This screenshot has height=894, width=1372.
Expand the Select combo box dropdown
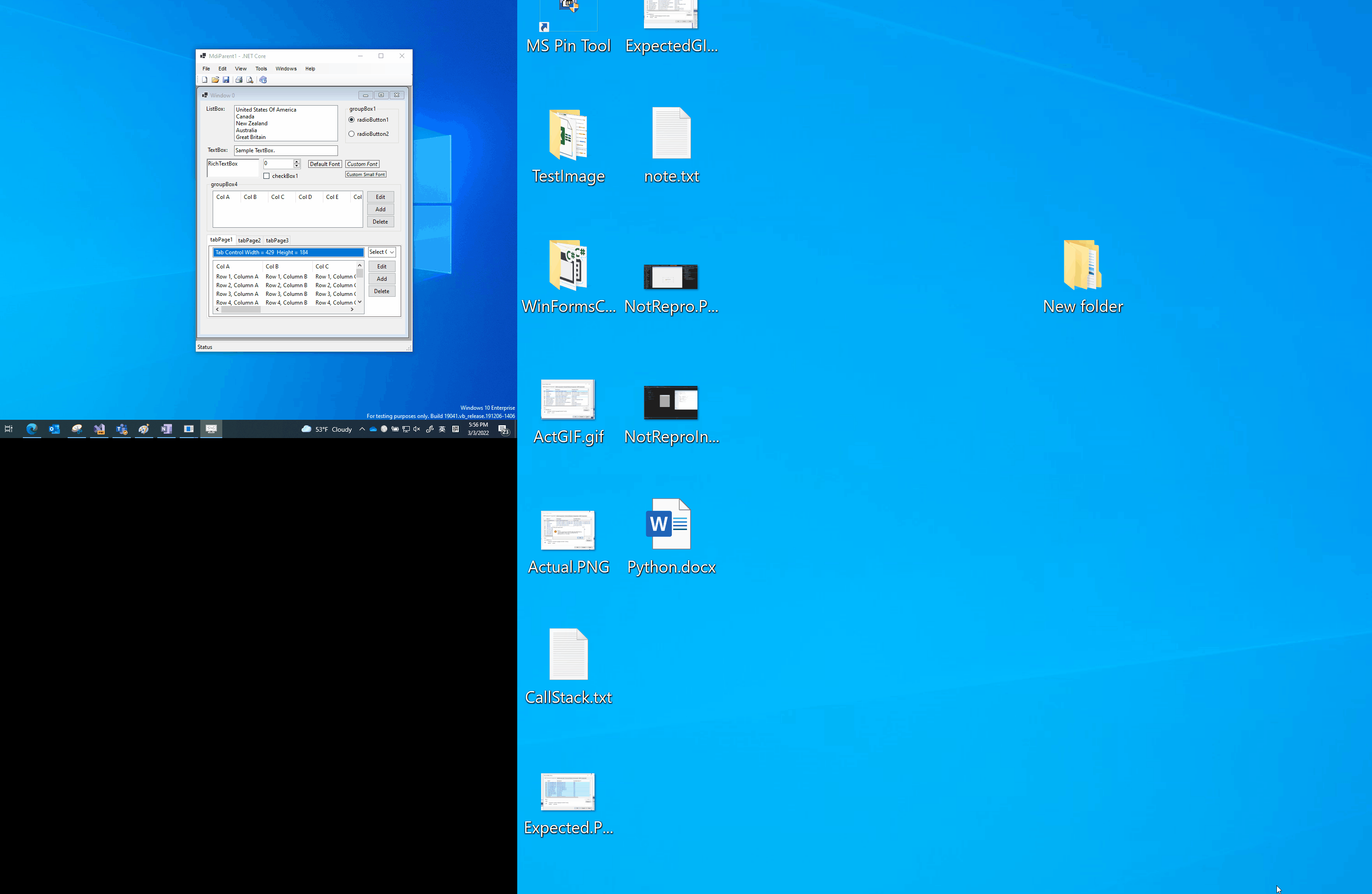pyautogui.click(x=391, y=252)
